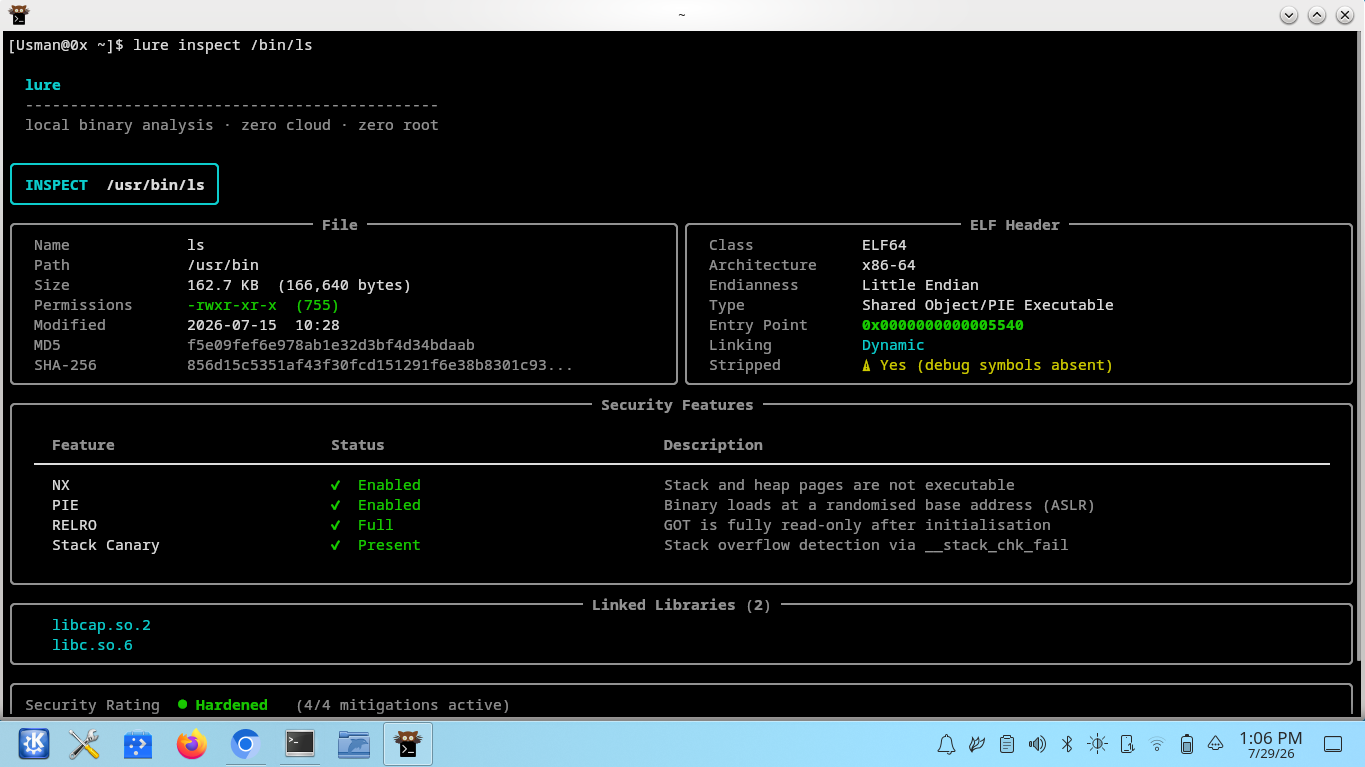The width and height of the screenshot is (1365, 767).
Task: Click the cat terminal icon in the title bar
Action: point(17,14)
